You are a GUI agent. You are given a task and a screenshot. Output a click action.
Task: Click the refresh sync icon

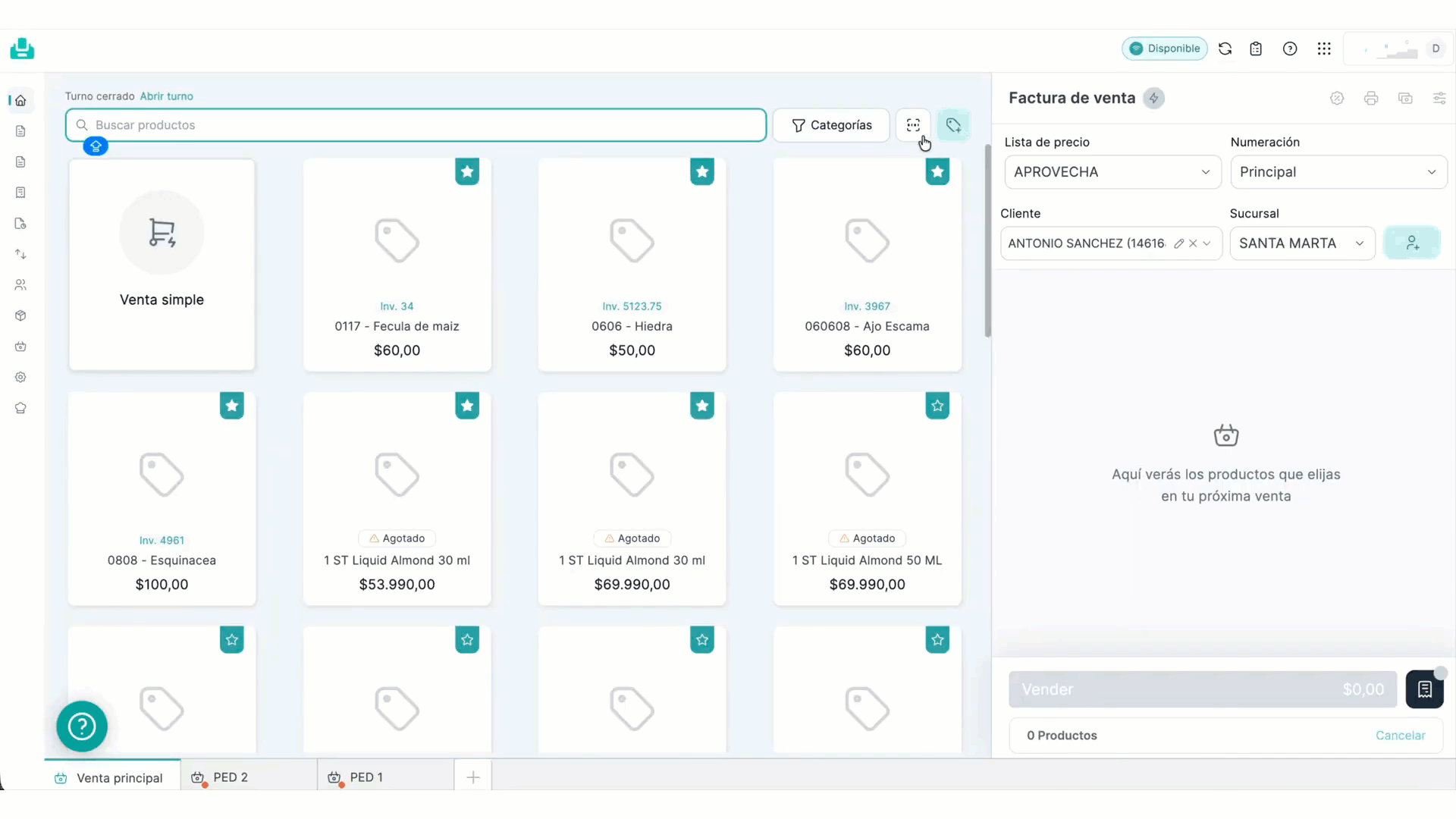(x=1225, y=49)
